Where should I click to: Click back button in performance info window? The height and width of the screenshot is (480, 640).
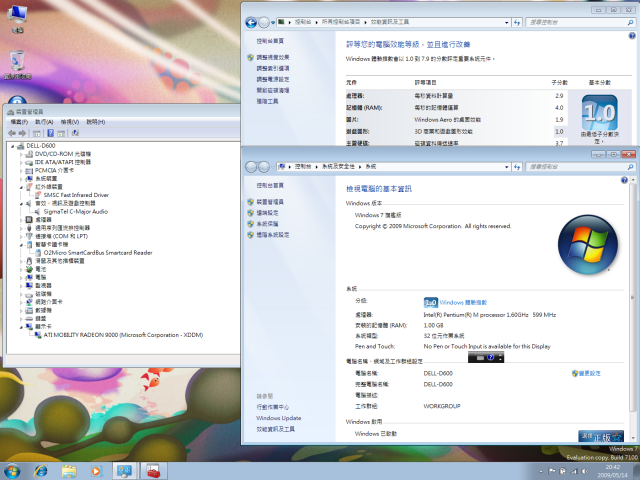[x=251, y=22]
